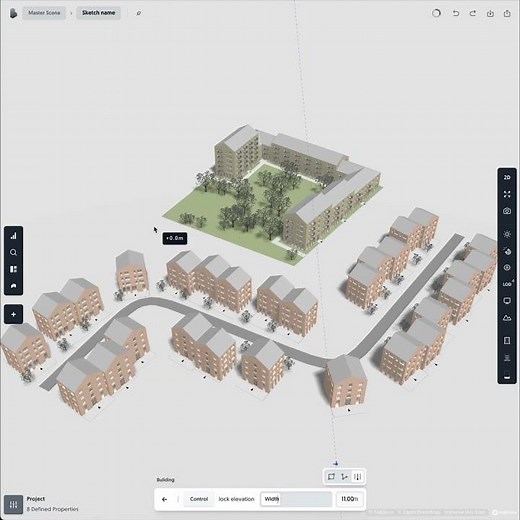Click the plus add button on left
Viewport: 520px width, 520px height.
(13, 314)
